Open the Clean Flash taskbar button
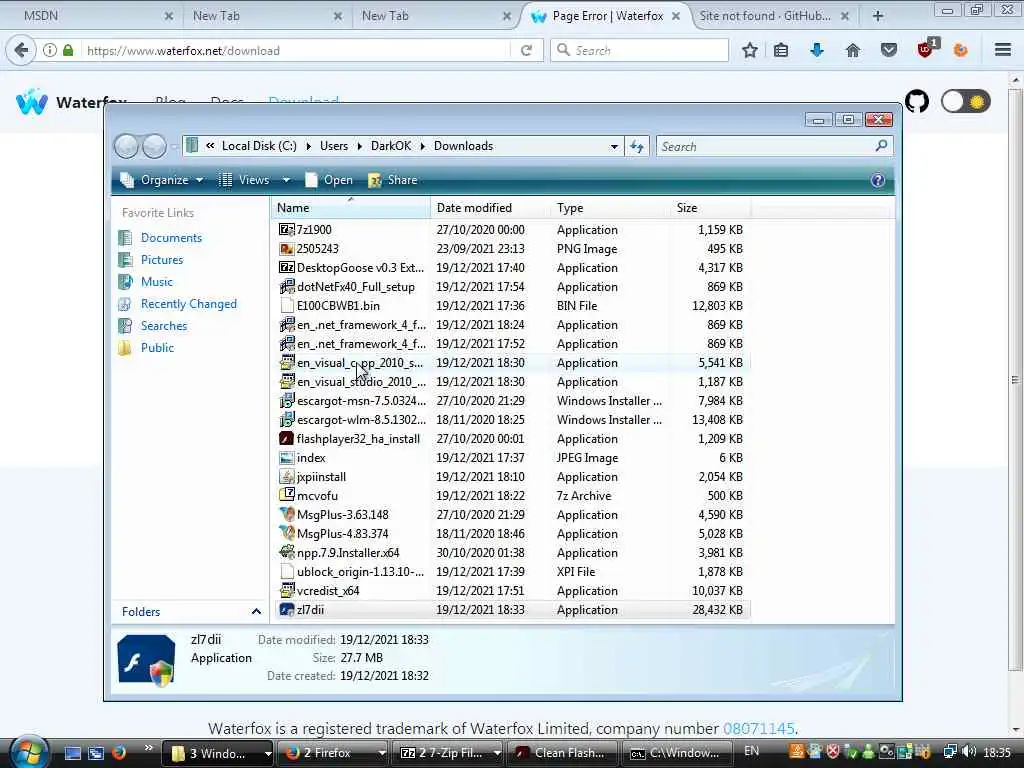The width and height of the screenshot is (1024, 768). [x=563, y=753]
